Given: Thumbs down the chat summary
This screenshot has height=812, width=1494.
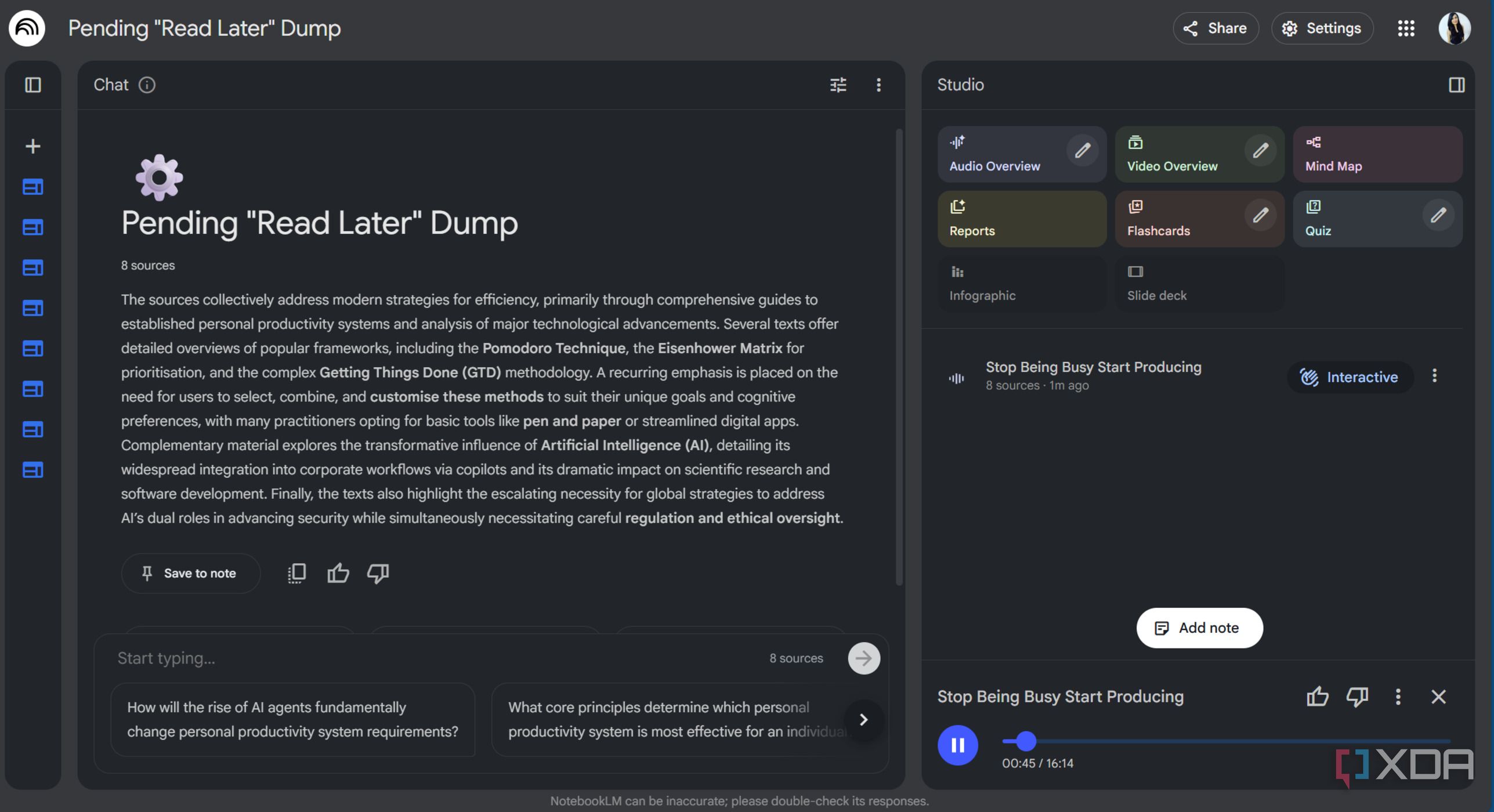Looking at the screenshot, I should pos(378,574).
